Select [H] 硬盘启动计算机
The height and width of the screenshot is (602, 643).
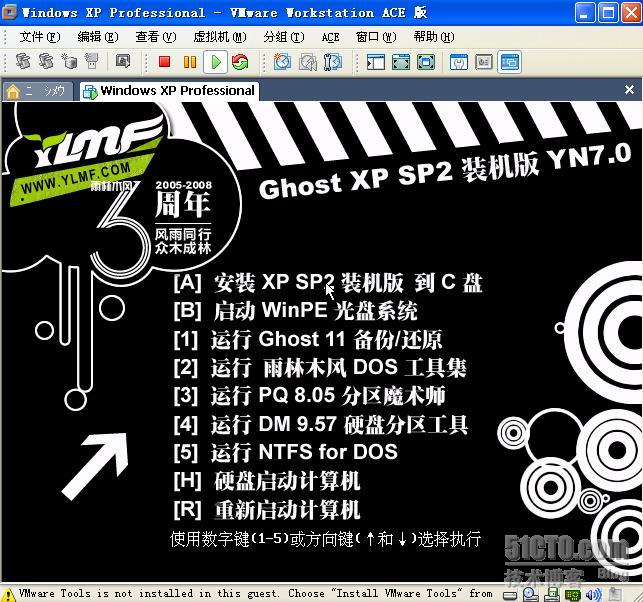[x=267, y=481]
